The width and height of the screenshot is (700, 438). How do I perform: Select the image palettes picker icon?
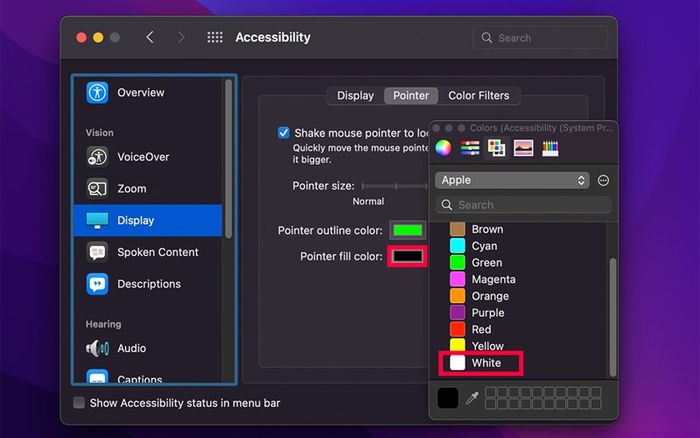[523, 148]
